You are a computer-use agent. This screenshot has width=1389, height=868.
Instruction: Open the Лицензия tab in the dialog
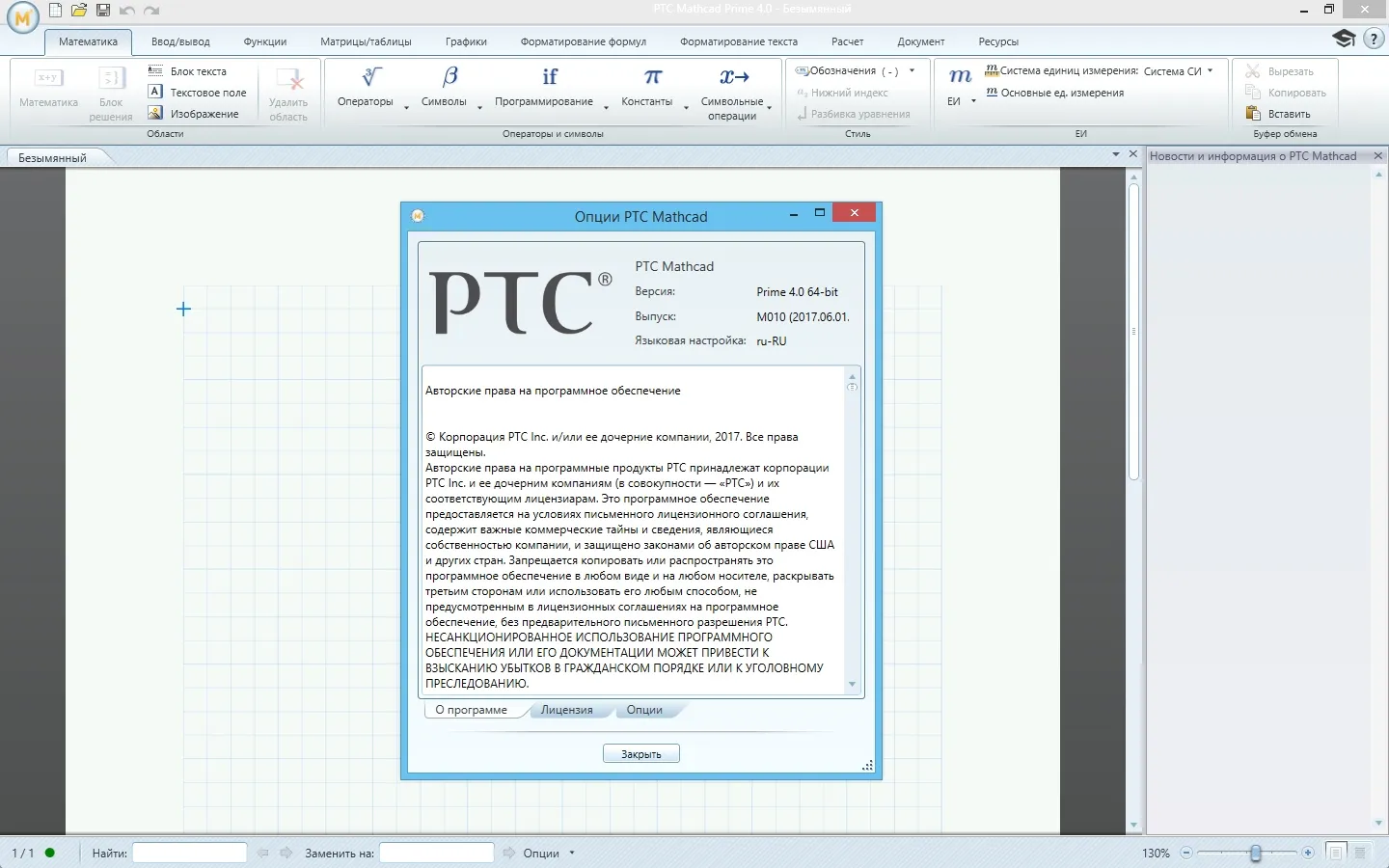coord(566,710)
